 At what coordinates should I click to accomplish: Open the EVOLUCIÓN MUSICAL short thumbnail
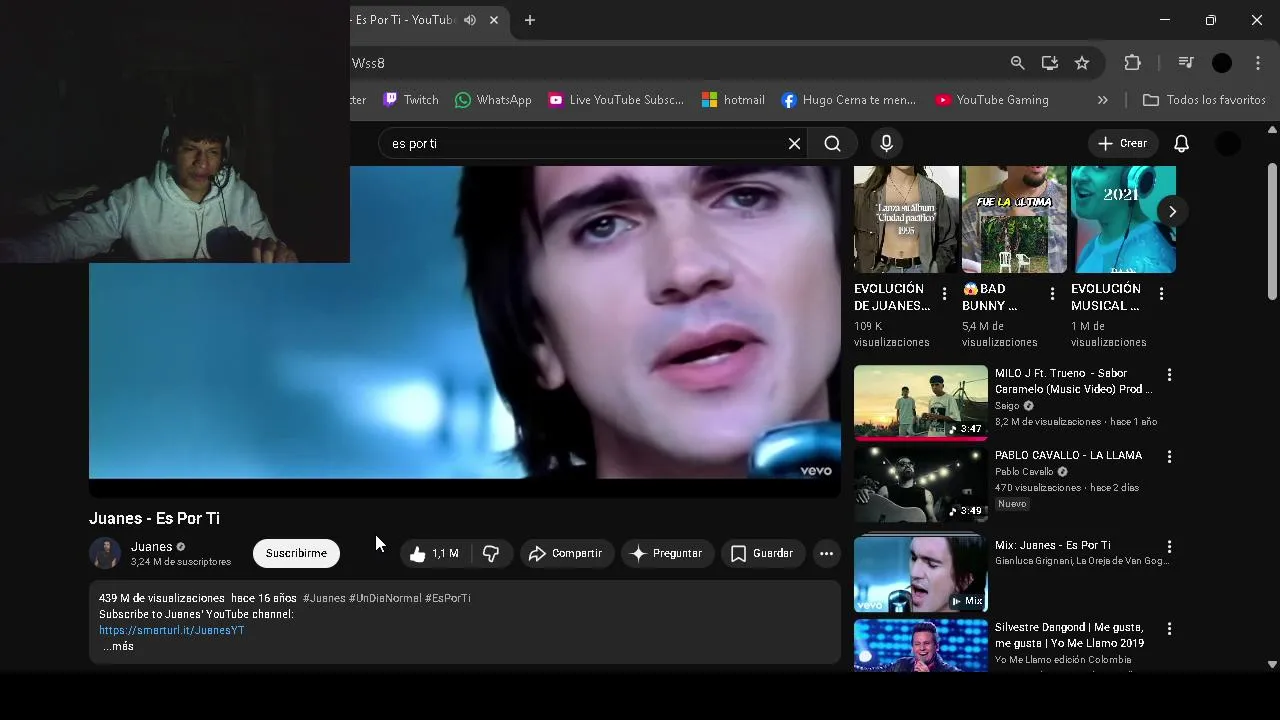pyautogui.click(x=1123, y=220)
